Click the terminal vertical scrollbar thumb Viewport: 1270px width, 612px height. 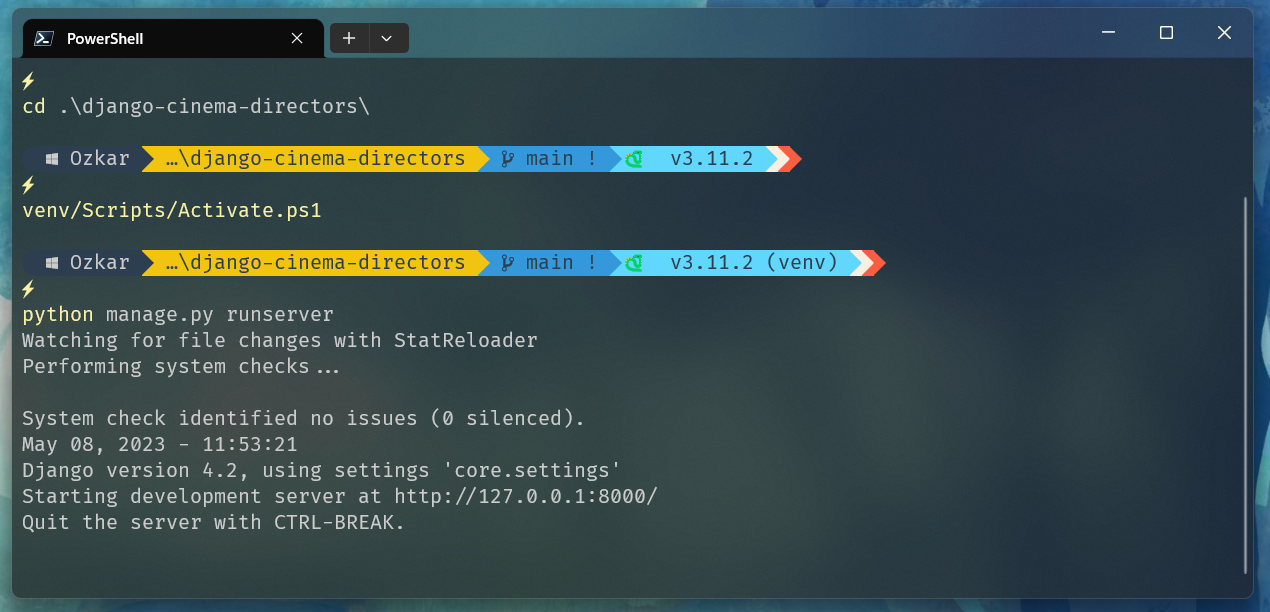click(x=1245, y=385)
